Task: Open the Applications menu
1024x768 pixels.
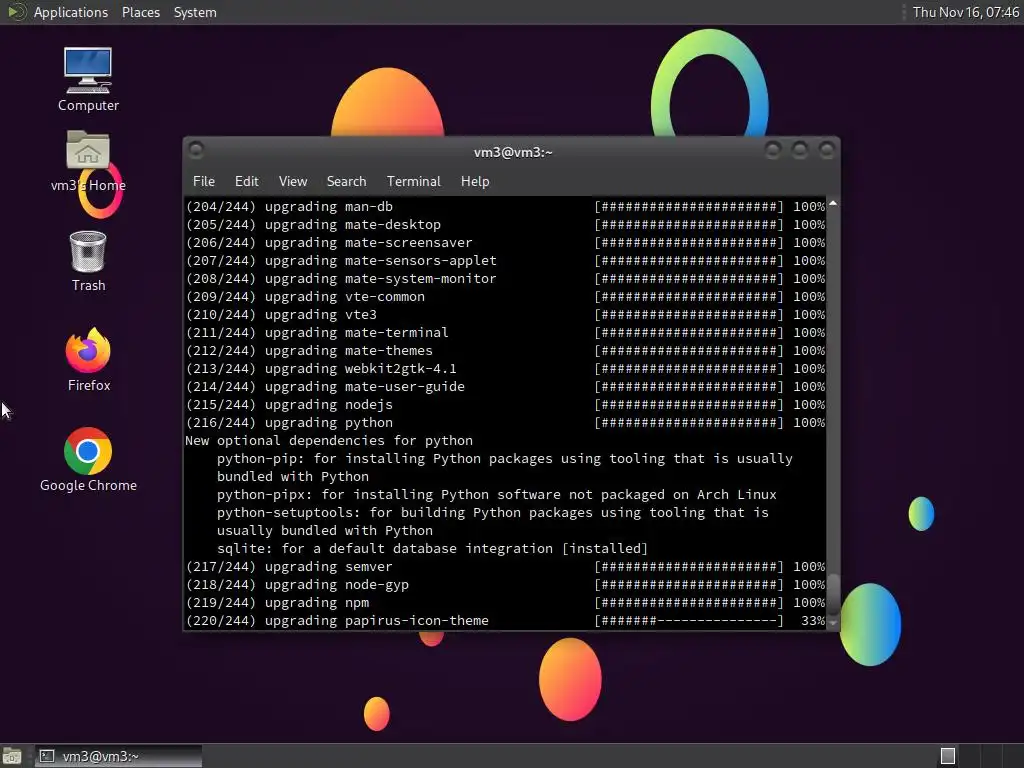Action: point(71,12)
